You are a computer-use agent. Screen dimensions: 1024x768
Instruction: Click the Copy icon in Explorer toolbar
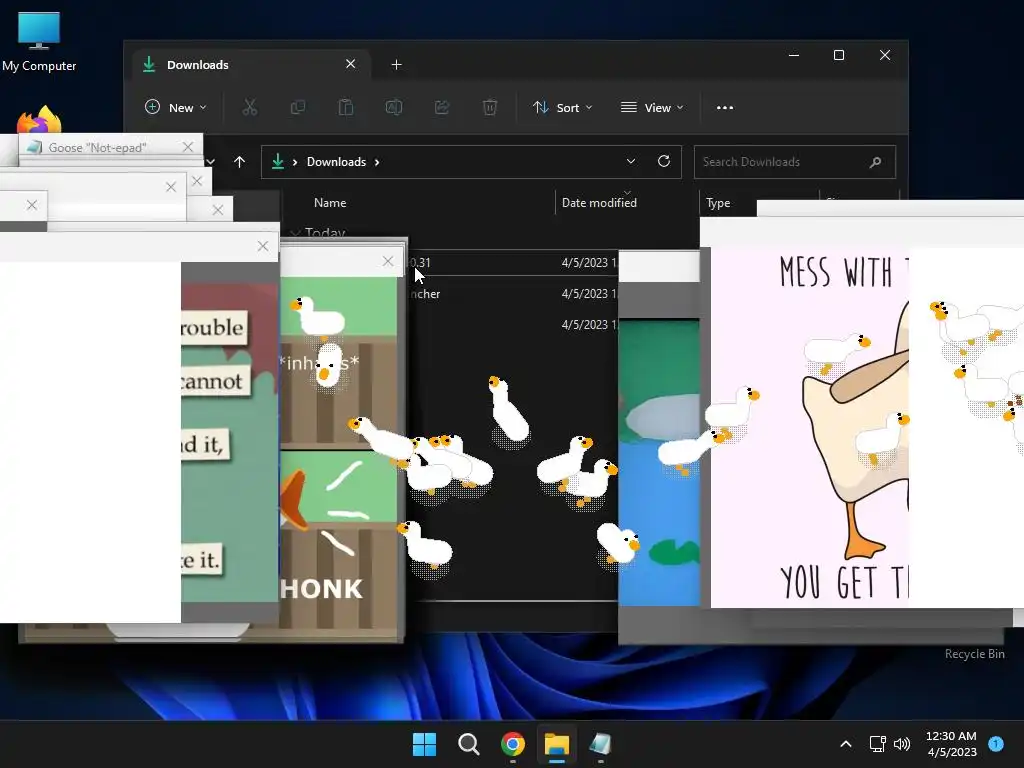click(x=298, y=108)
